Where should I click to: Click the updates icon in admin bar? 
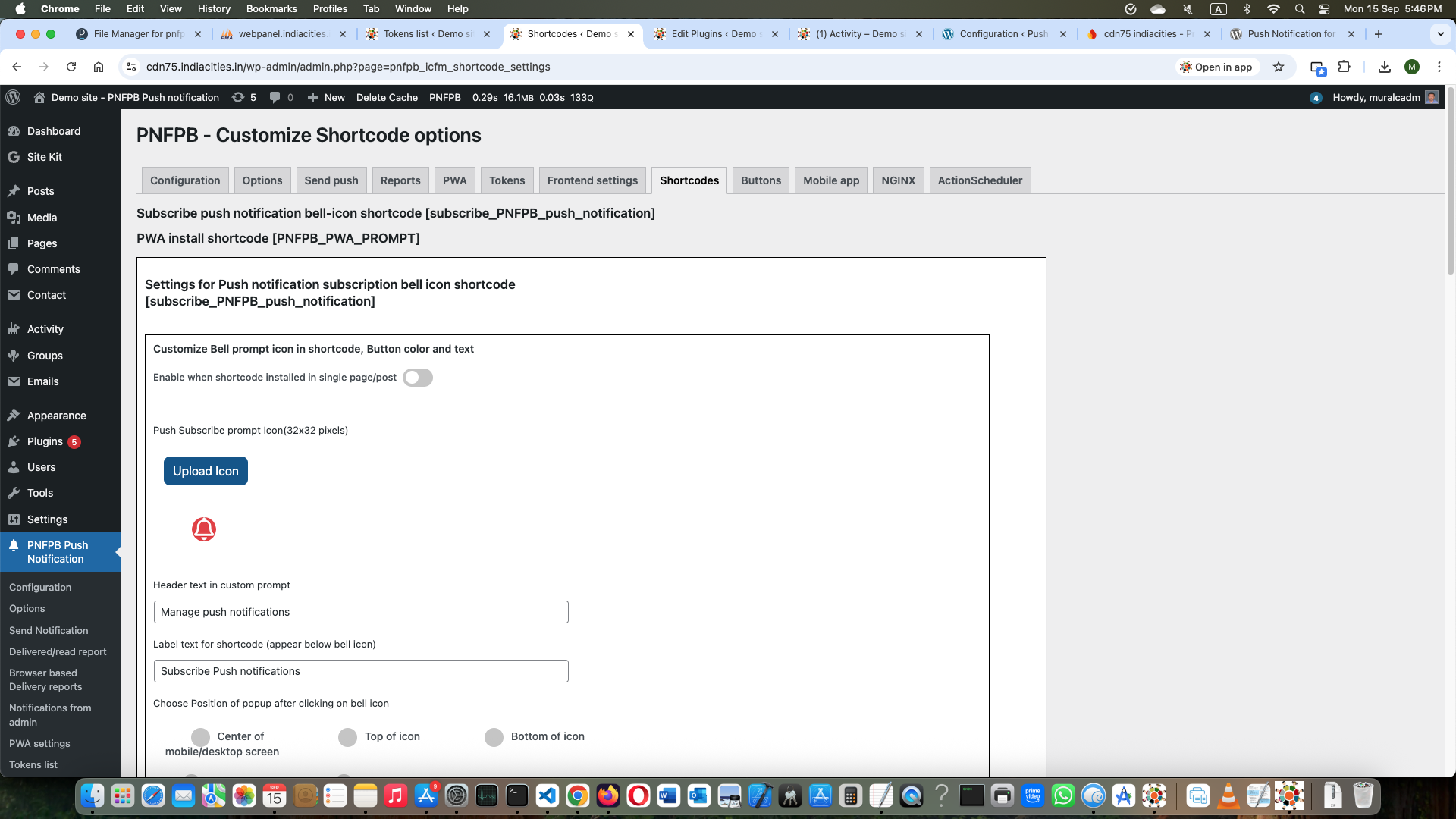click(238, 97)
